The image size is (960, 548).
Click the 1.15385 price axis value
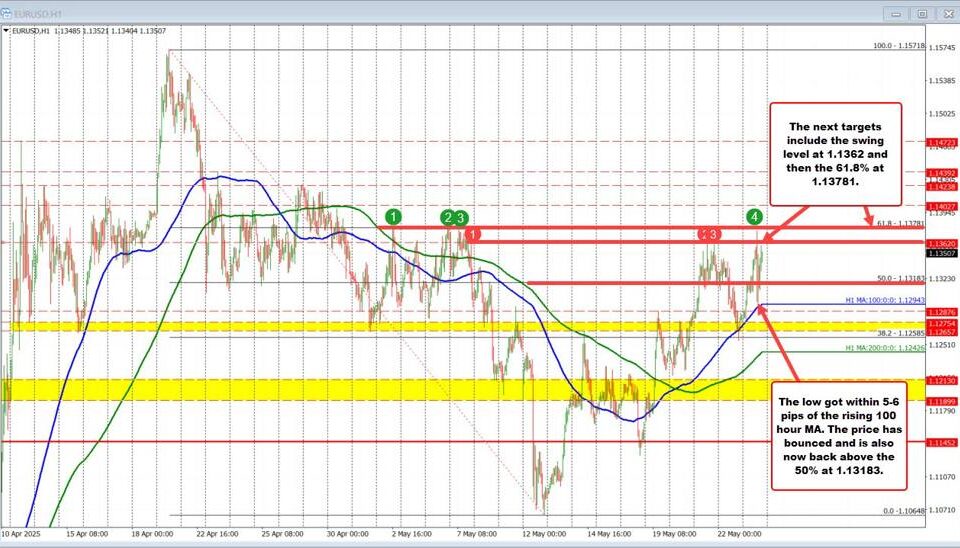tap(943, 81)
